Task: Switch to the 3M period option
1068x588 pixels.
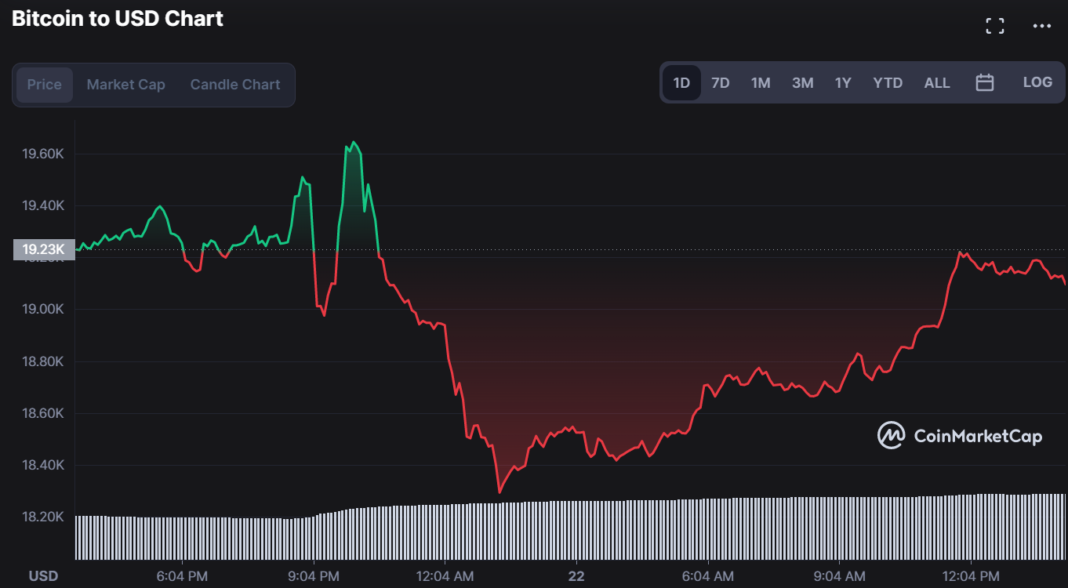Action: (x=802, y=82)
